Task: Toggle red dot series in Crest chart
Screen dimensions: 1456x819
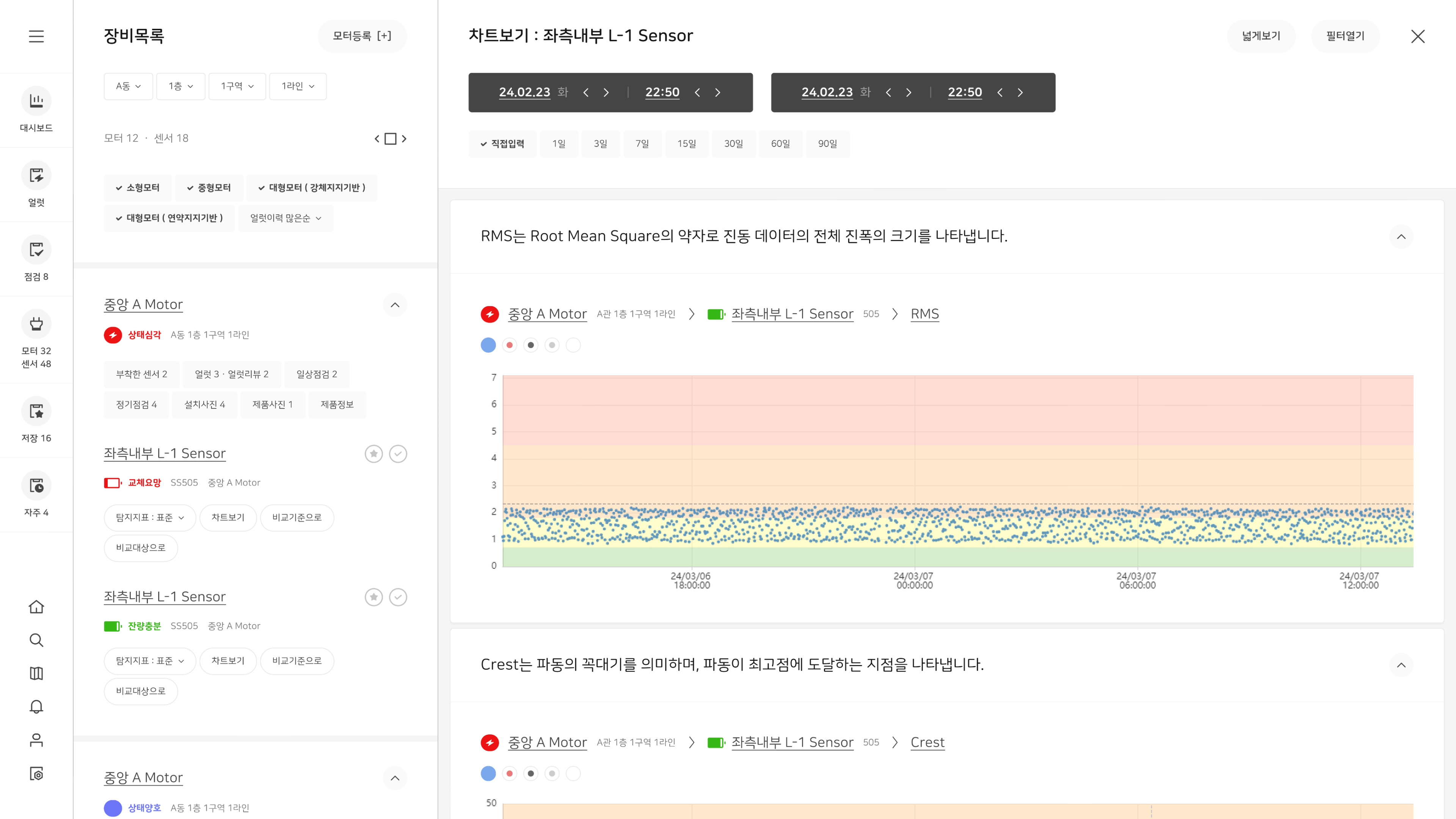Action: pos(510,773)
